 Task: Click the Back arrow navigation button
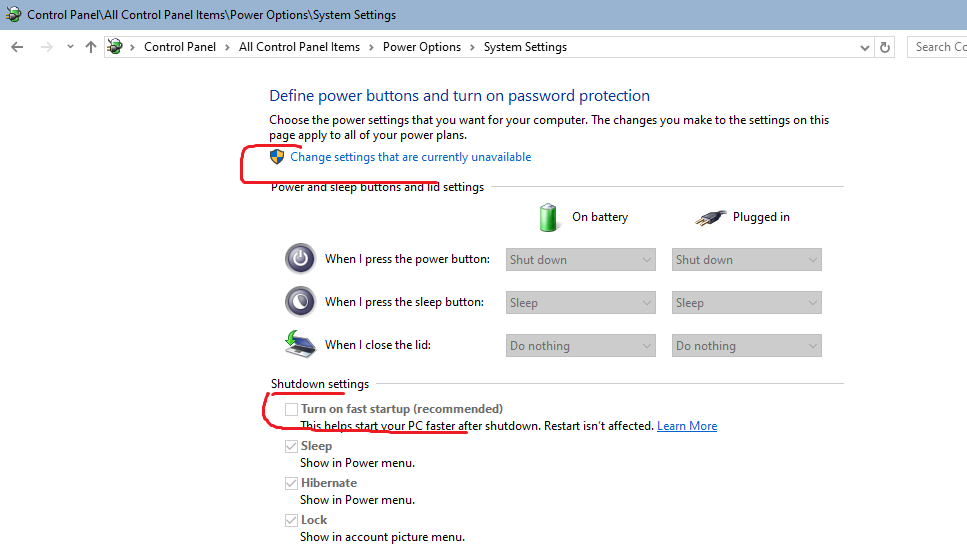pyautogui.click(x=17, y=47)
